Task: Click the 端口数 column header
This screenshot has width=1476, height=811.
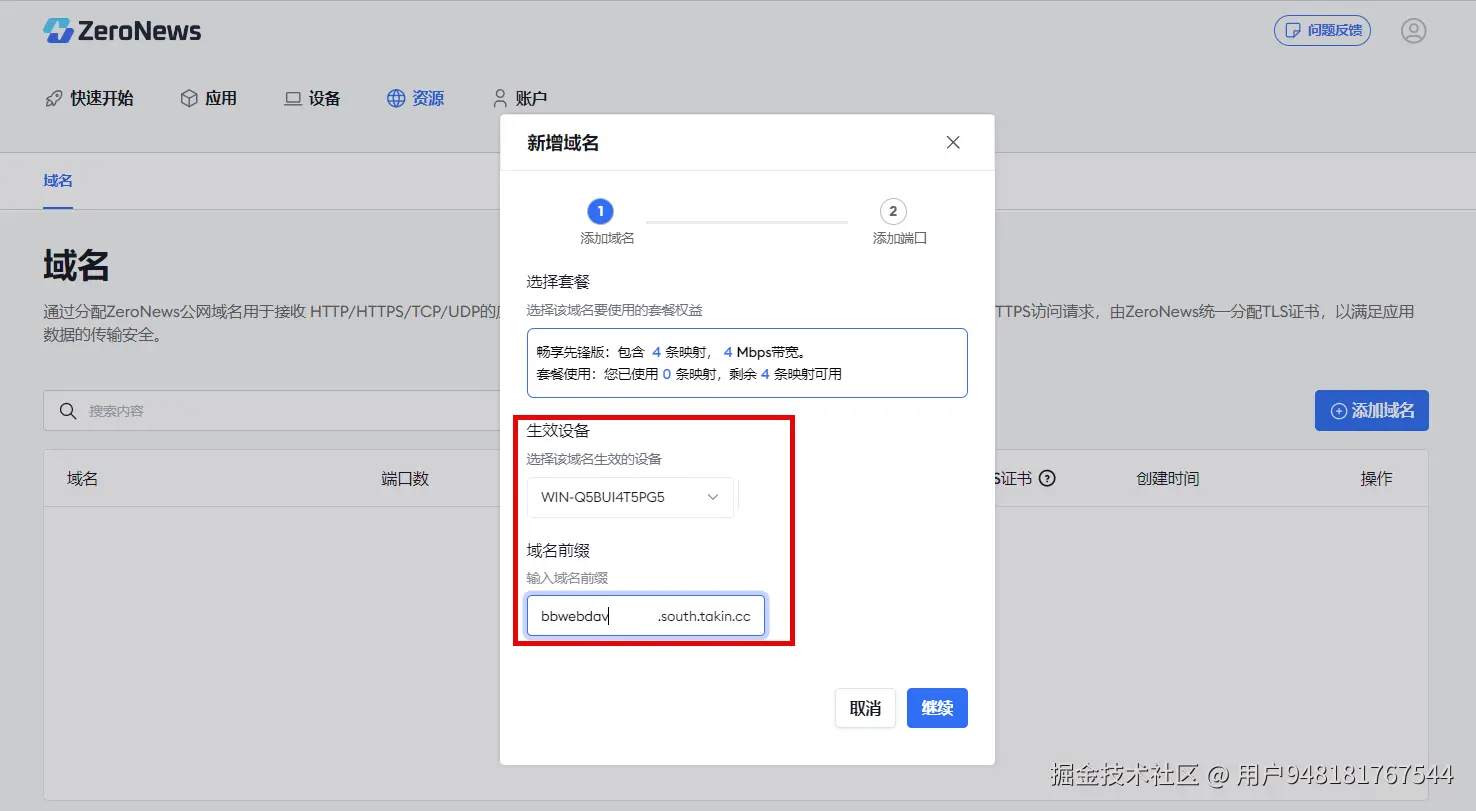Action: pyautogui.click(x=405, y=479)
